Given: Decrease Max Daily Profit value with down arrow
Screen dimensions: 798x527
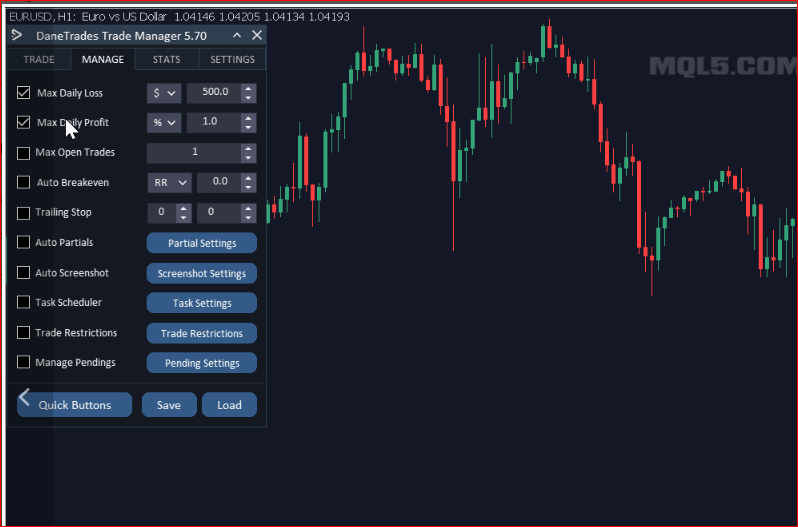Looking at the screenshot, I should tap(248, 127).
